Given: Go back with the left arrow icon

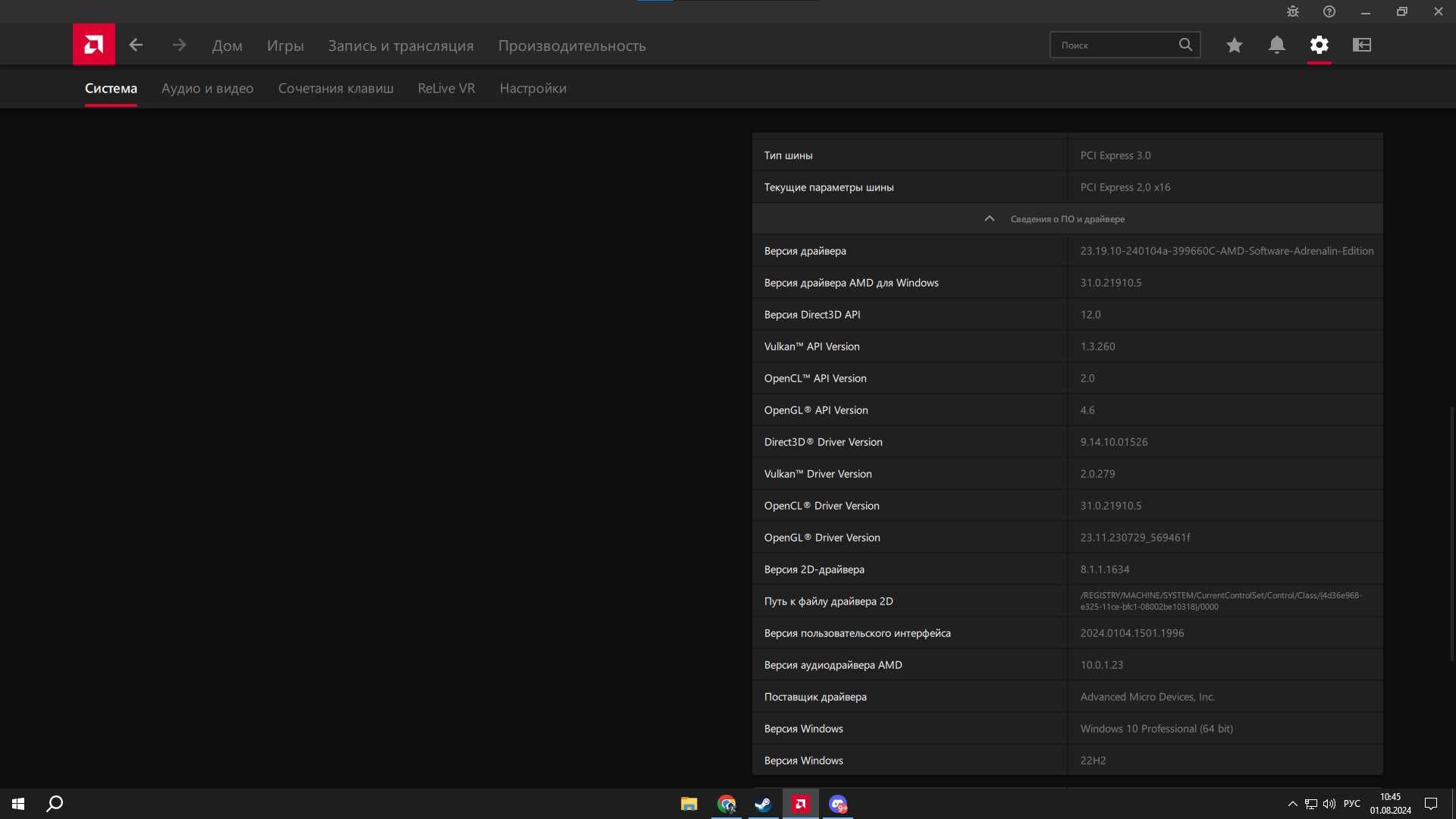Looking at the screenshot, I should [136, 45].
